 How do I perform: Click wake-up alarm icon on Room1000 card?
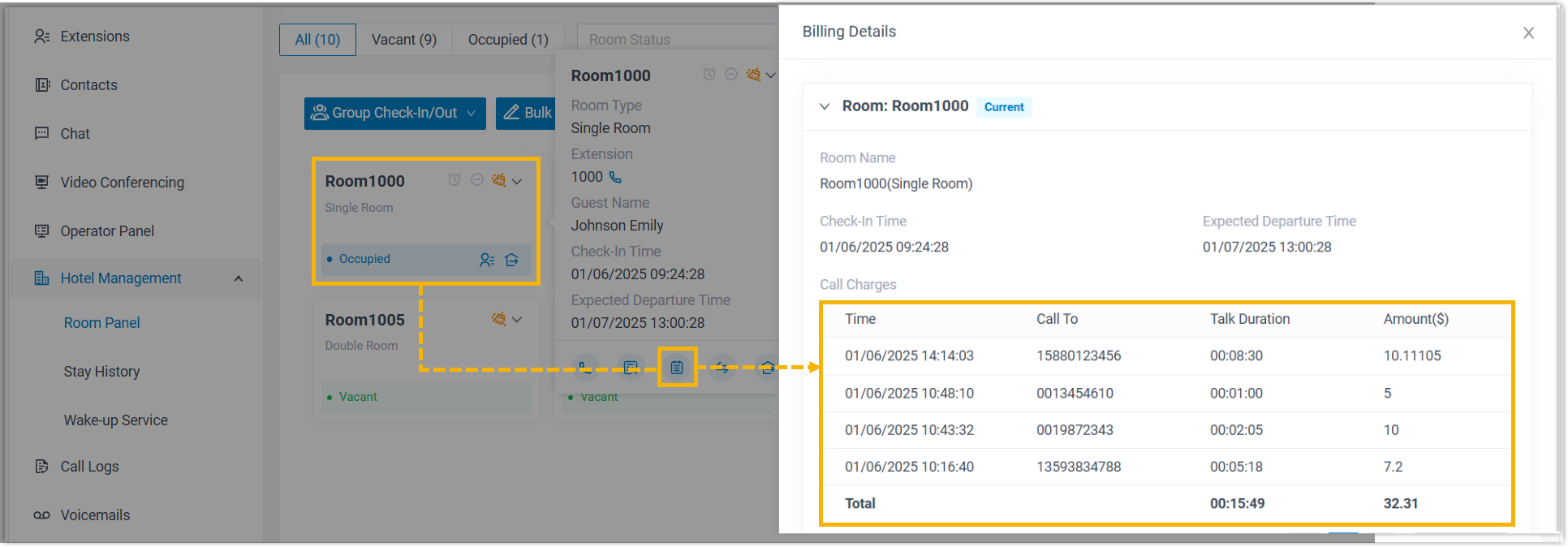pos(454,180)
